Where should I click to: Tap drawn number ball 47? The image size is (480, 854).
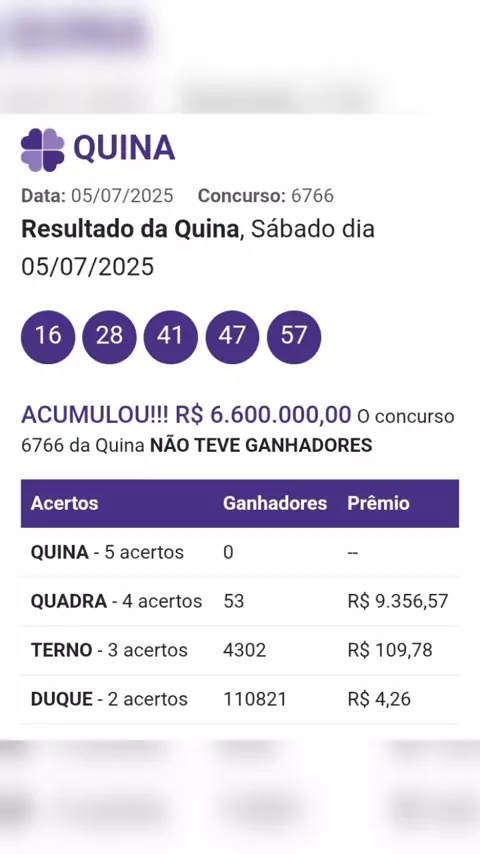click(x=232, y=337)
